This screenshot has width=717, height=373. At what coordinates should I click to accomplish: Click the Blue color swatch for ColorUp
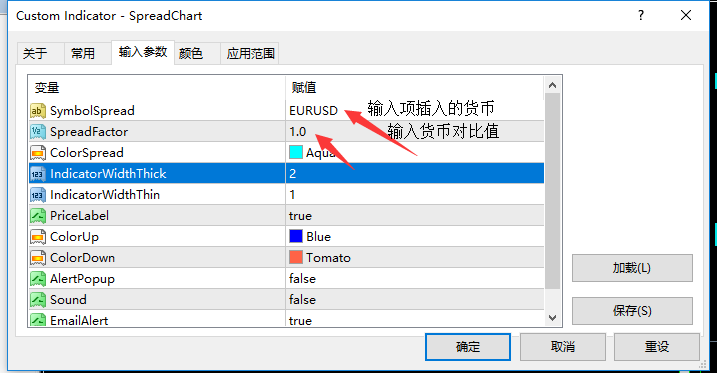pyautogui.click(x=296, y=236)
